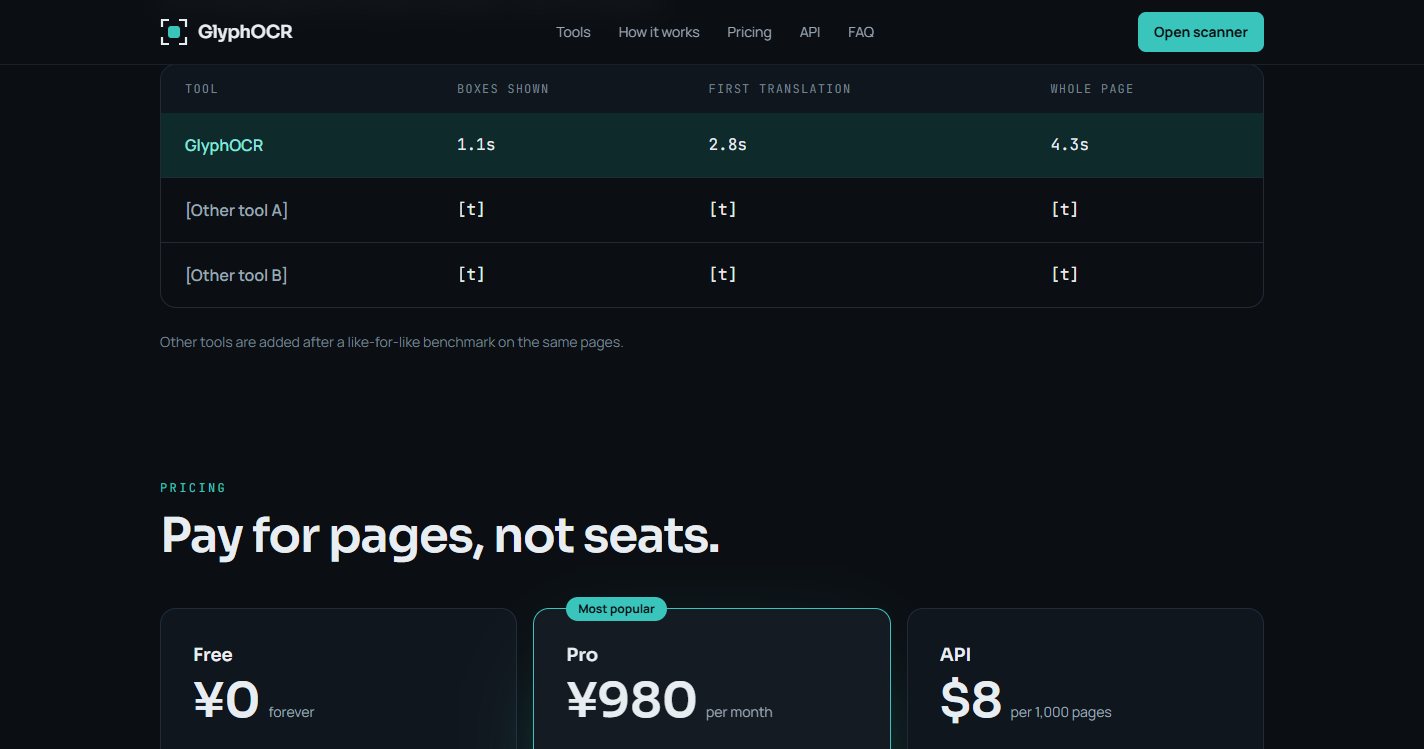The height and width of the screenshot is (749, 1424).
Task: Click the 2.8s first translation value
Action: (x=728, y=145)
